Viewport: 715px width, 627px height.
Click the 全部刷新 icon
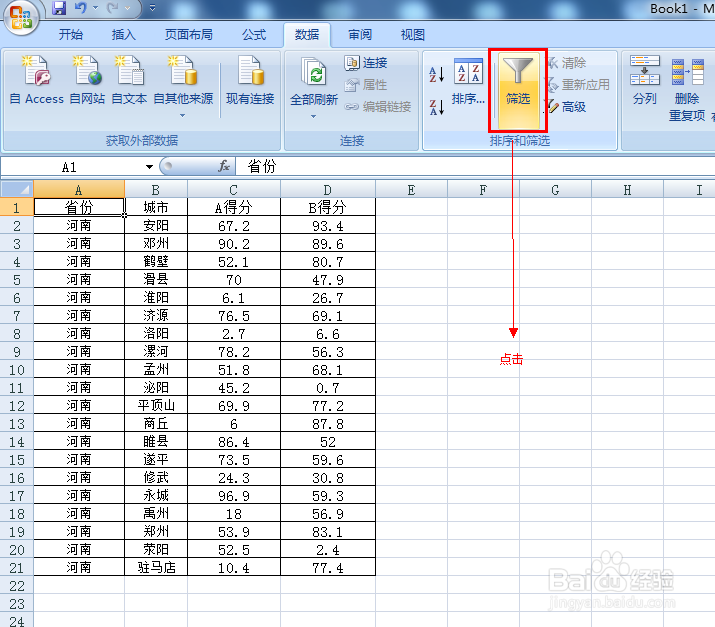314,74
